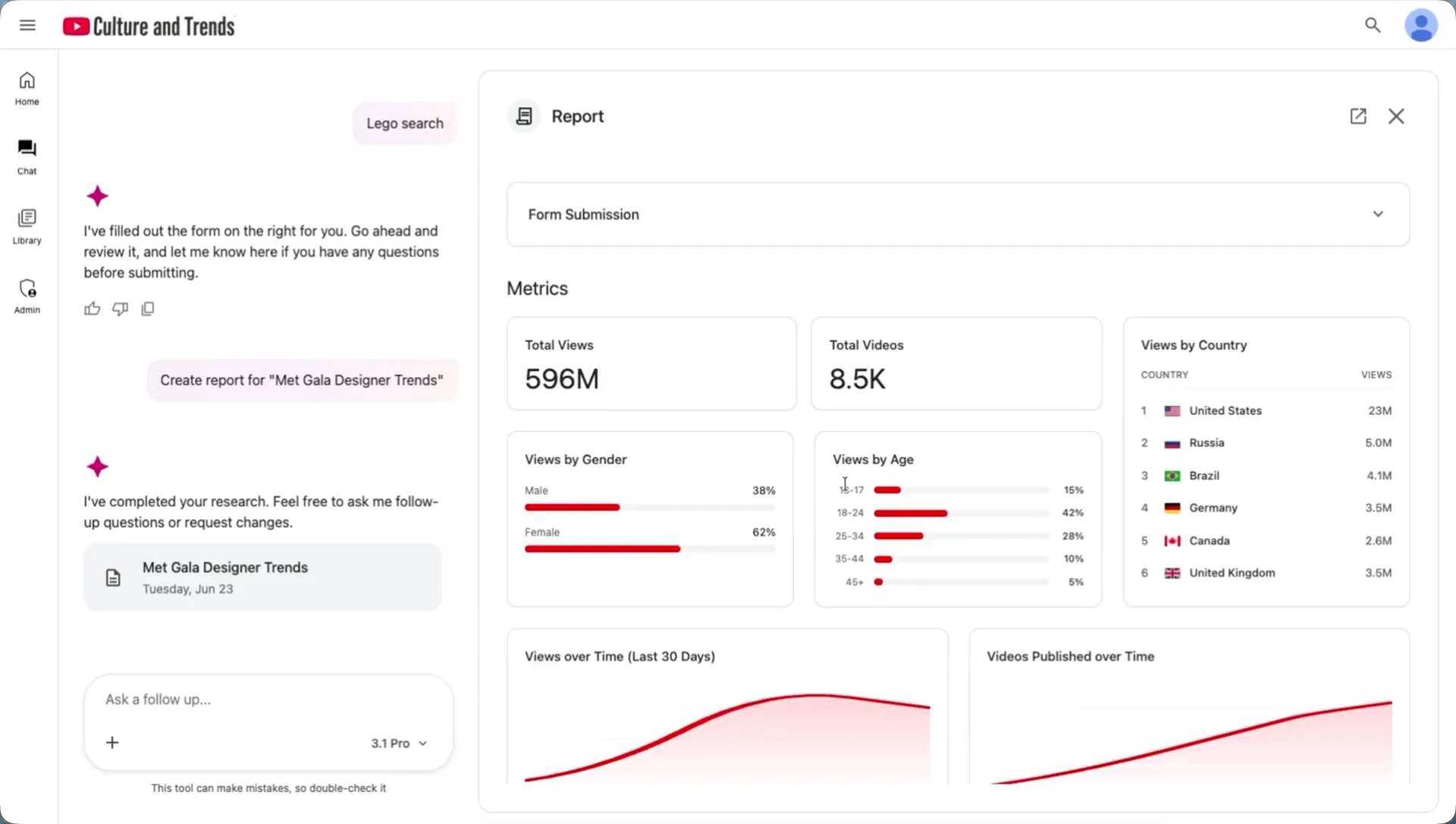Expand the Form Submission section
The height and width of the screenshot is (824, 1456).
tap(958, 214)
